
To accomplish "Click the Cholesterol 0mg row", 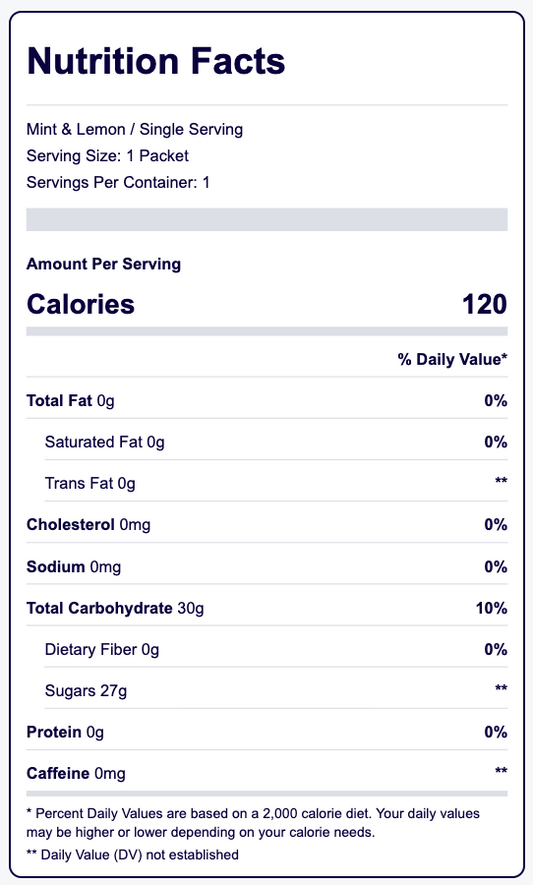I will point(267,525).
